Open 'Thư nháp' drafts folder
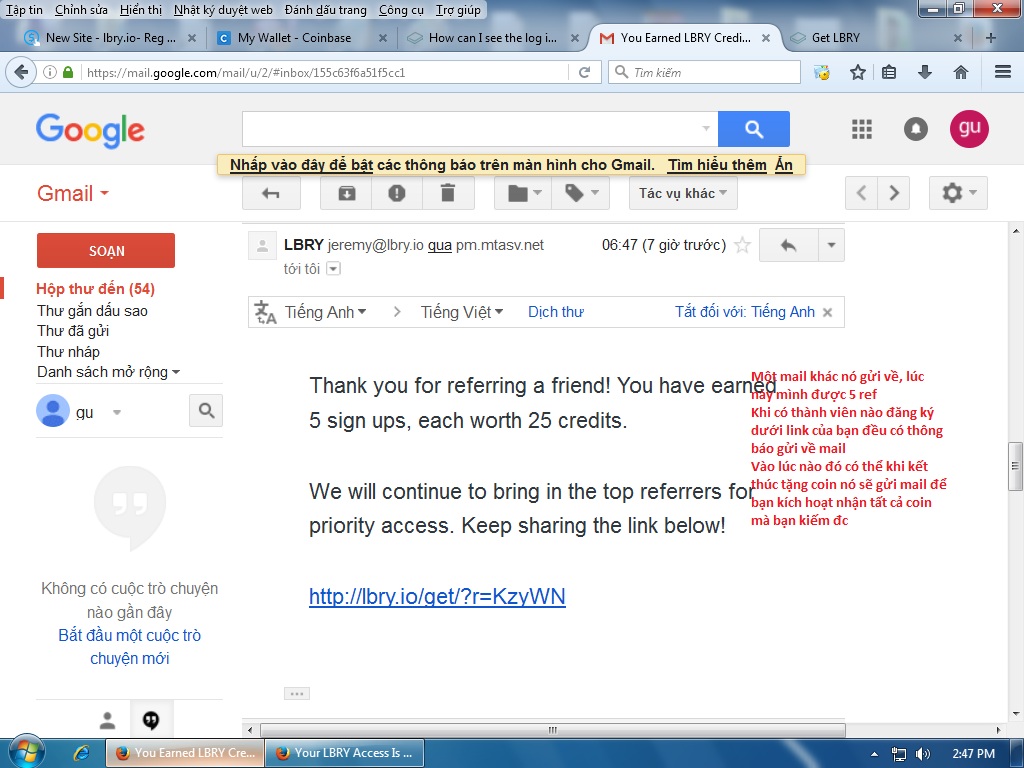Viewport: 1024px width, 768px height. pos(69,352)
